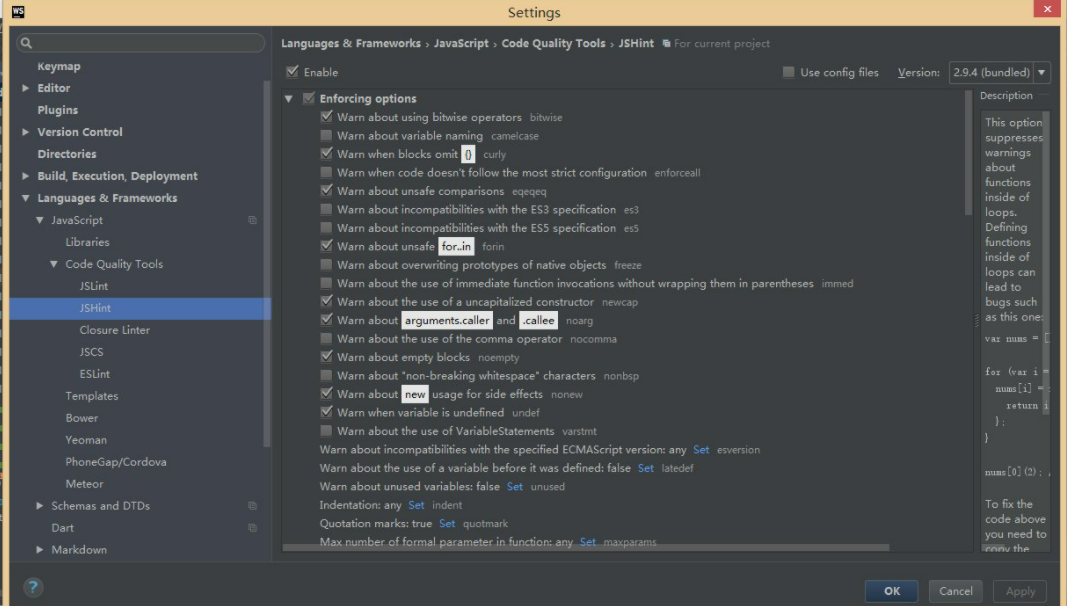This screenshot has height=606, width=1067.
Task: Click the options list vertical scrollbar
Action: 968,154
